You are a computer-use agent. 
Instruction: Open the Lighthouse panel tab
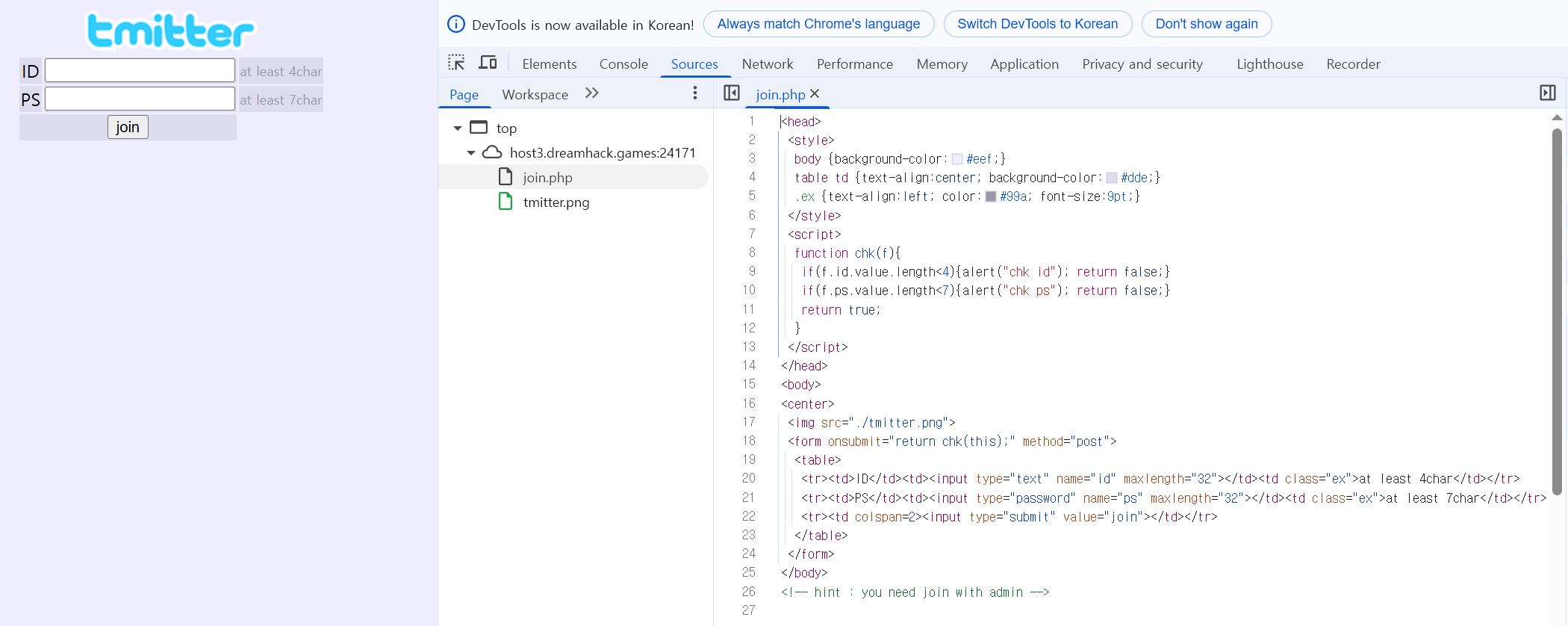[x=1270, y=63]
